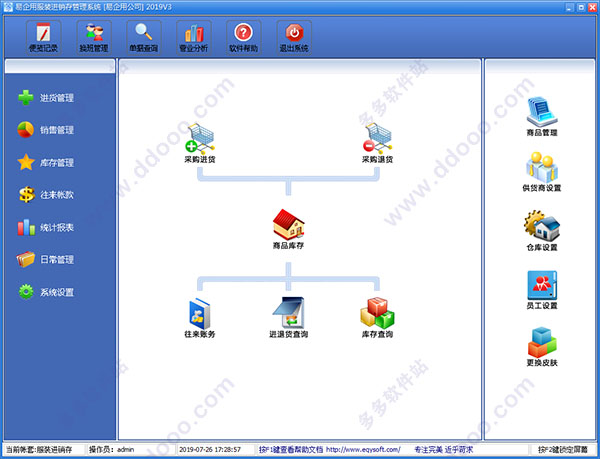Click the pie chart icon beside 销售管理
The height and width of the screenshot is (459, 600).
pos(26,130)
